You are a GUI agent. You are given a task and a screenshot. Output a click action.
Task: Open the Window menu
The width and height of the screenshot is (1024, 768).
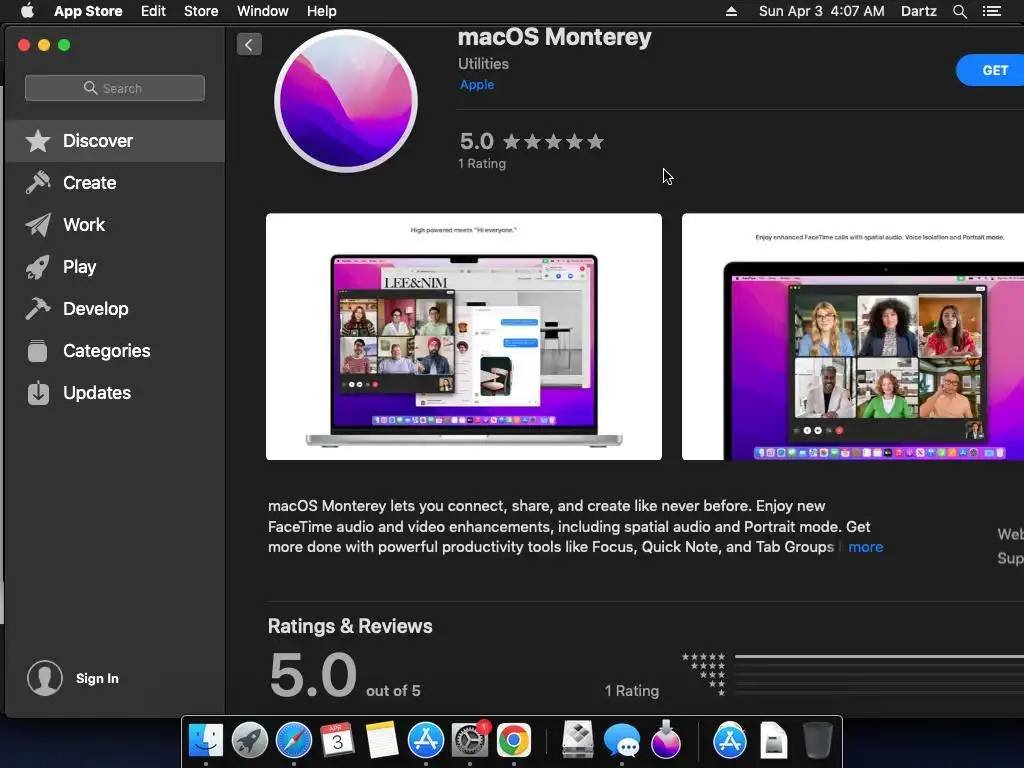tap(263, 11)
